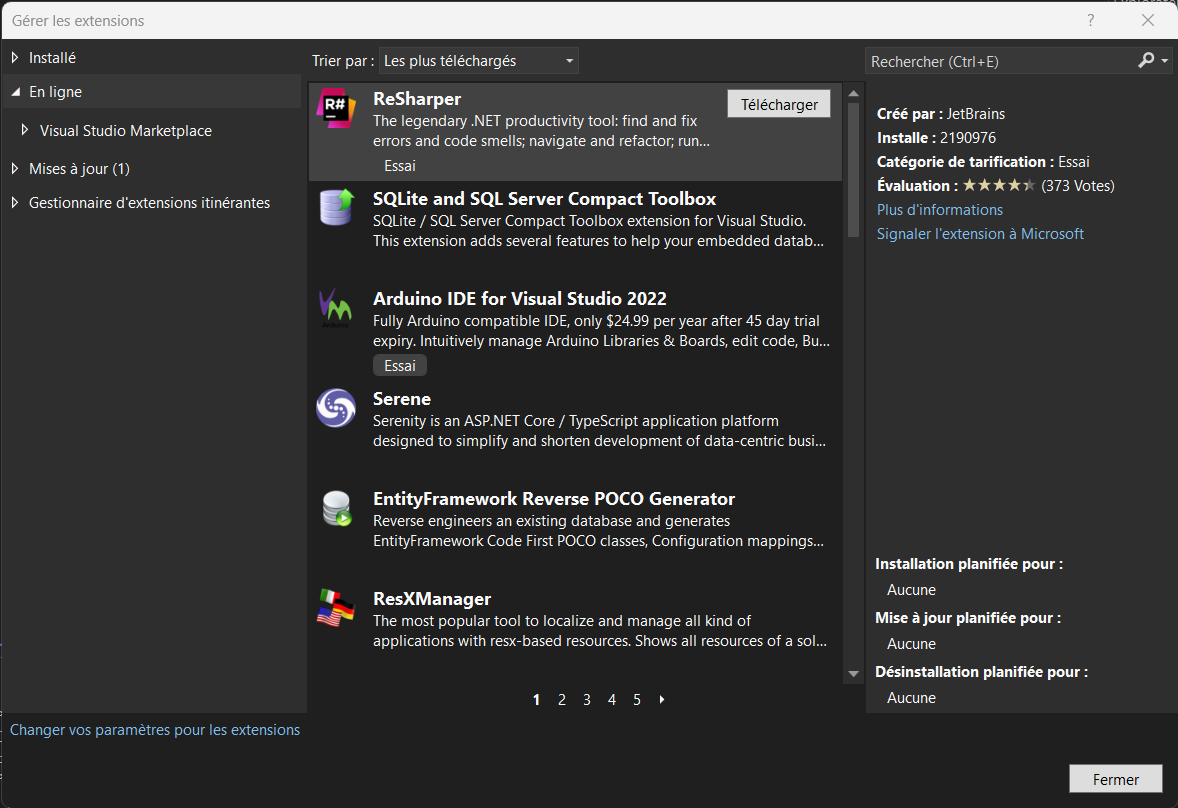
Task: Select Visual Studio Marketplace source
Action: [x=125, y=131]
